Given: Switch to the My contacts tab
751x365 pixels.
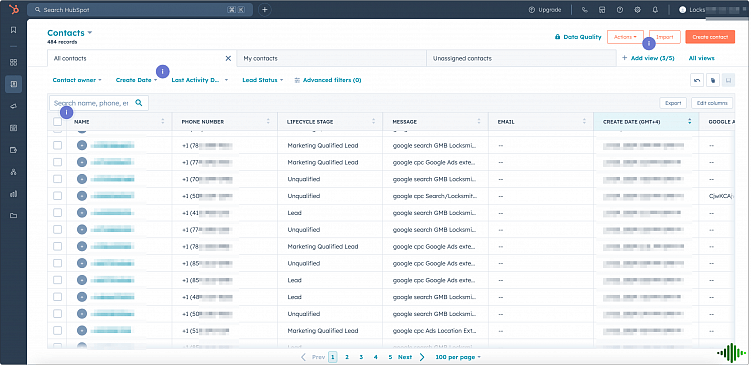Looking at the screenshot, I should click(x=331, y=58).
